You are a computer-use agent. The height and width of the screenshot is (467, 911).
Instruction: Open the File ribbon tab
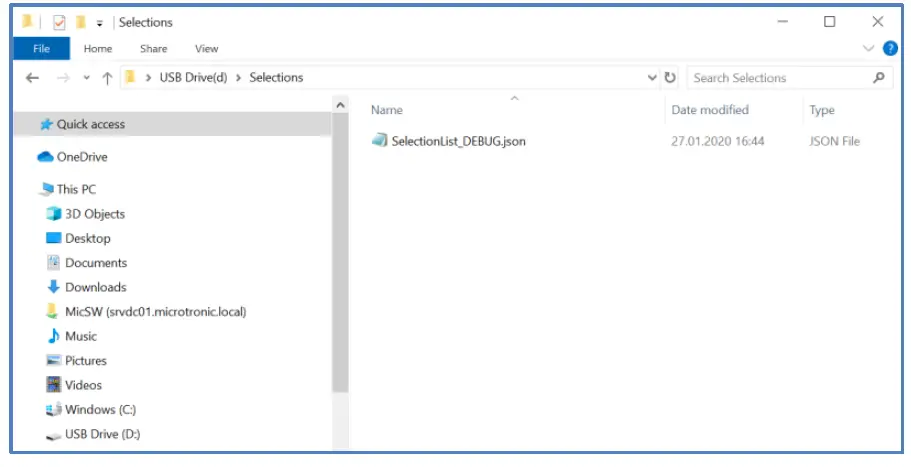pyautogui.click(x=41, y=49)
